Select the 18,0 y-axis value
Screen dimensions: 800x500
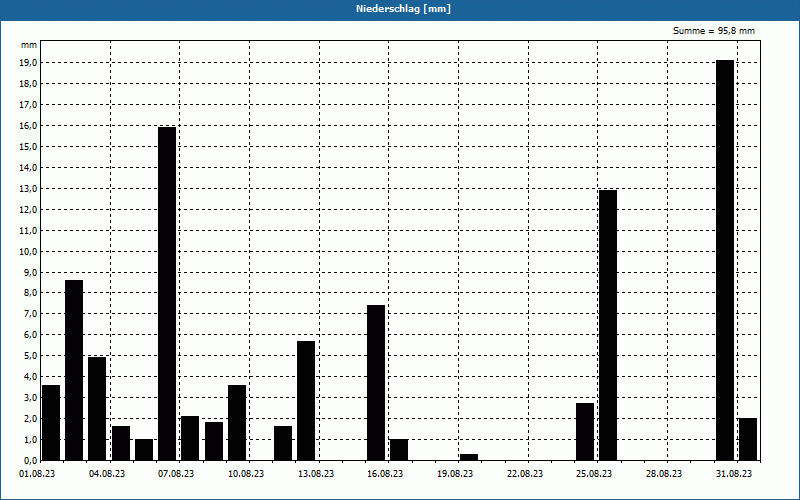point(28,84)
